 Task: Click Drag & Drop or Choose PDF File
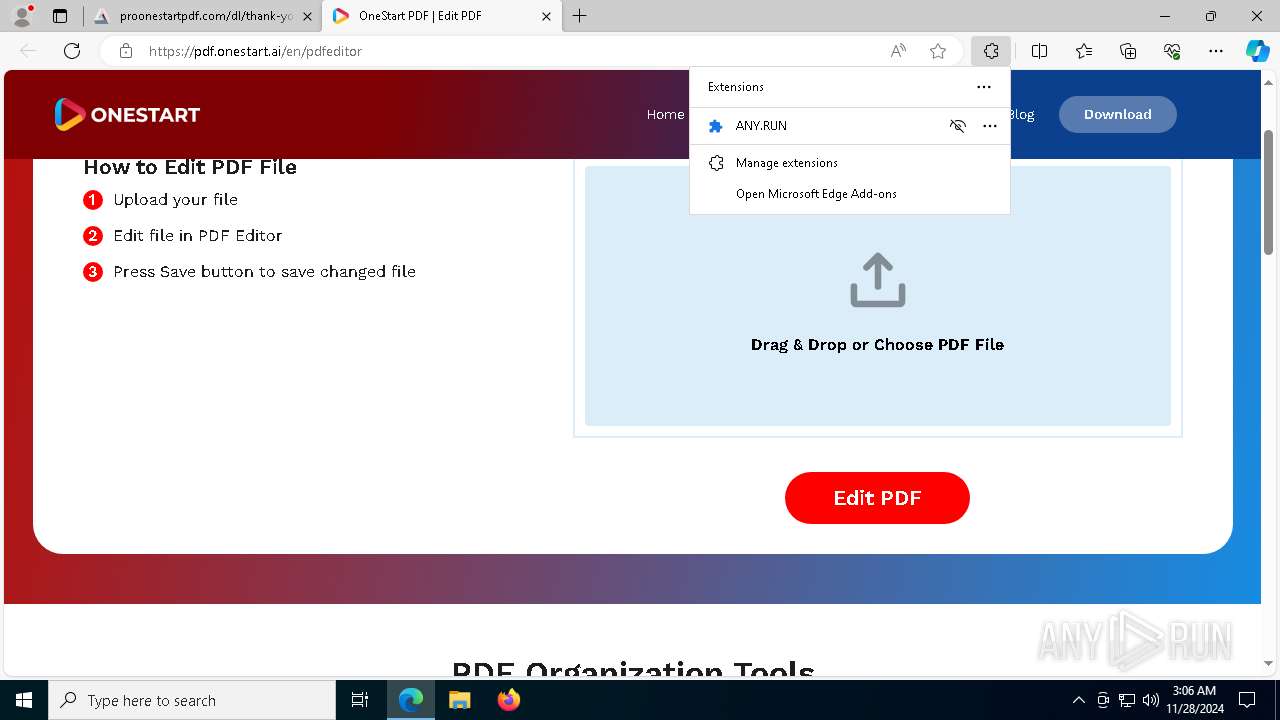pos(877,344)
